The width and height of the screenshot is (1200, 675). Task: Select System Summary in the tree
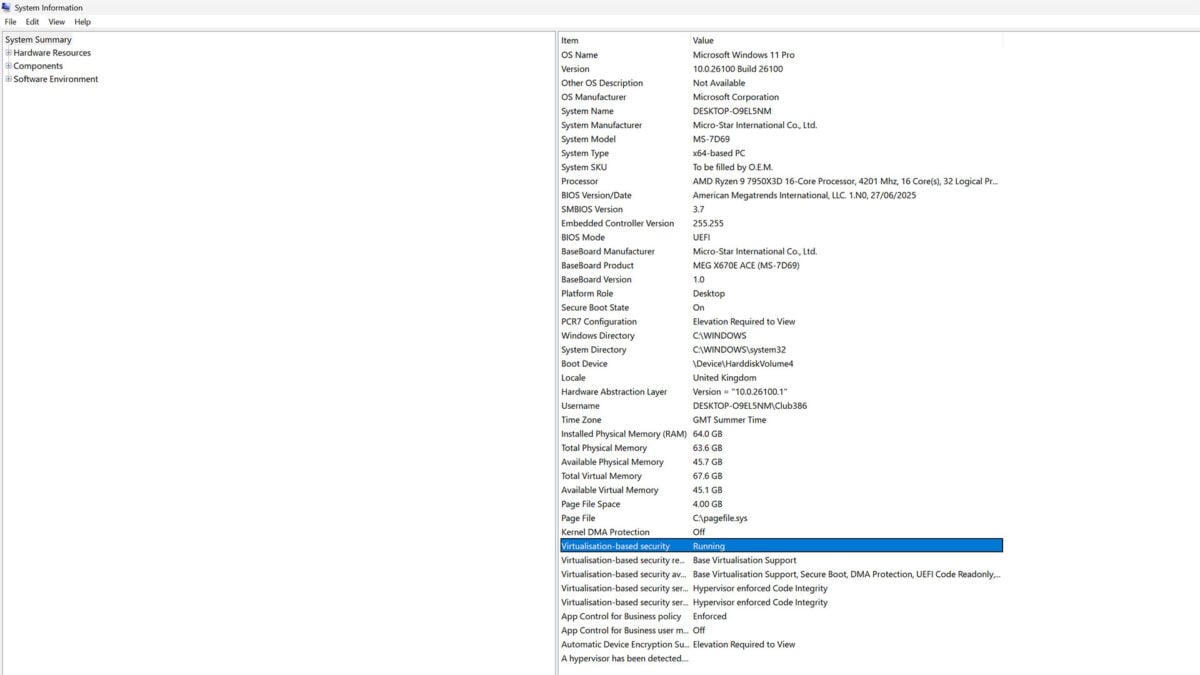tap(38, 40)
